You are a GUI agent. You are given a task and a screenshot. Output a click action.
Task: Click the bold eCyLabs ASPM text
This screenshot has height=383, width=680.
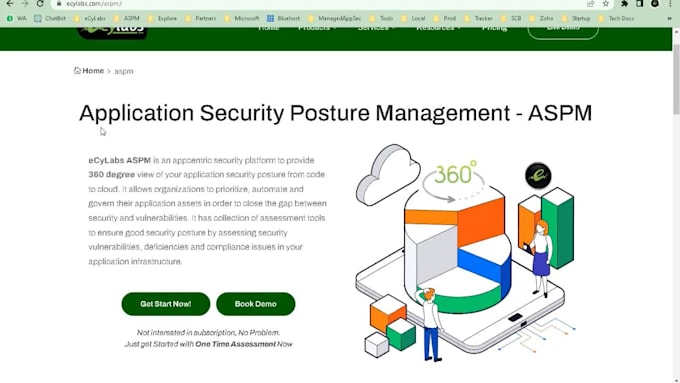click(x=120, y=160)
